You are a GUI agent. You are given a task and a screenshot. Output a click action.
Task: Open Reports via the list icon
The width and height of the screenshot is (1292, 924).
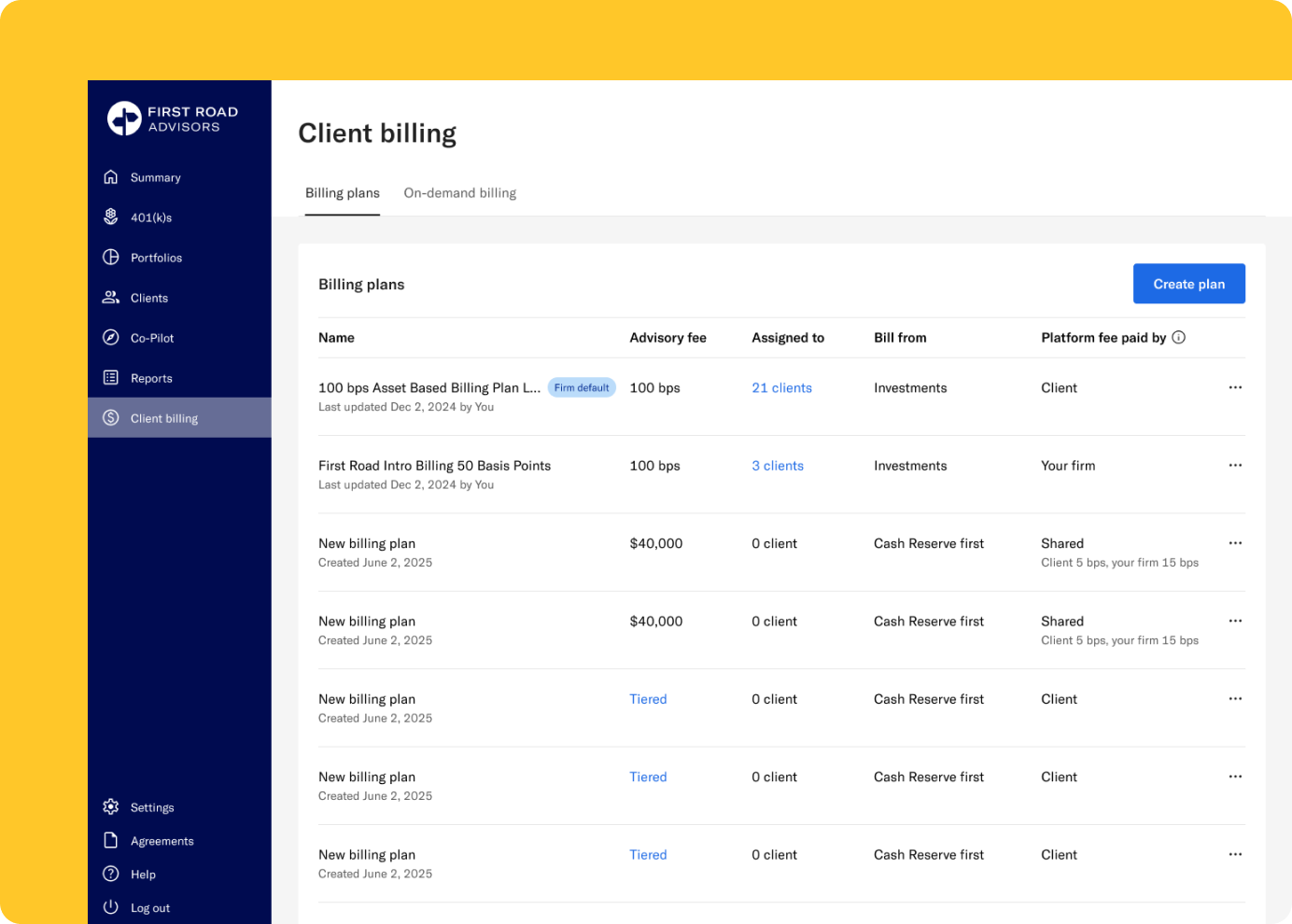point(111,378)
